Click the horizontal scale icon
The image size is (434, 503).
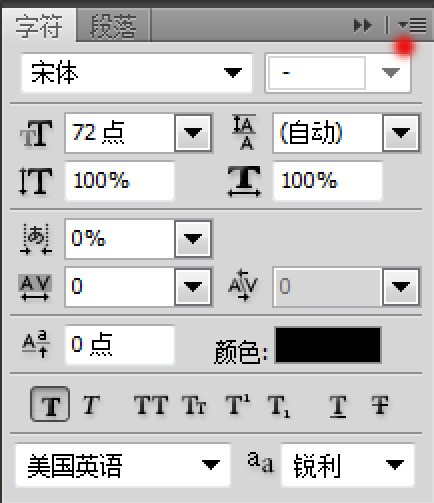pos(244,181)
